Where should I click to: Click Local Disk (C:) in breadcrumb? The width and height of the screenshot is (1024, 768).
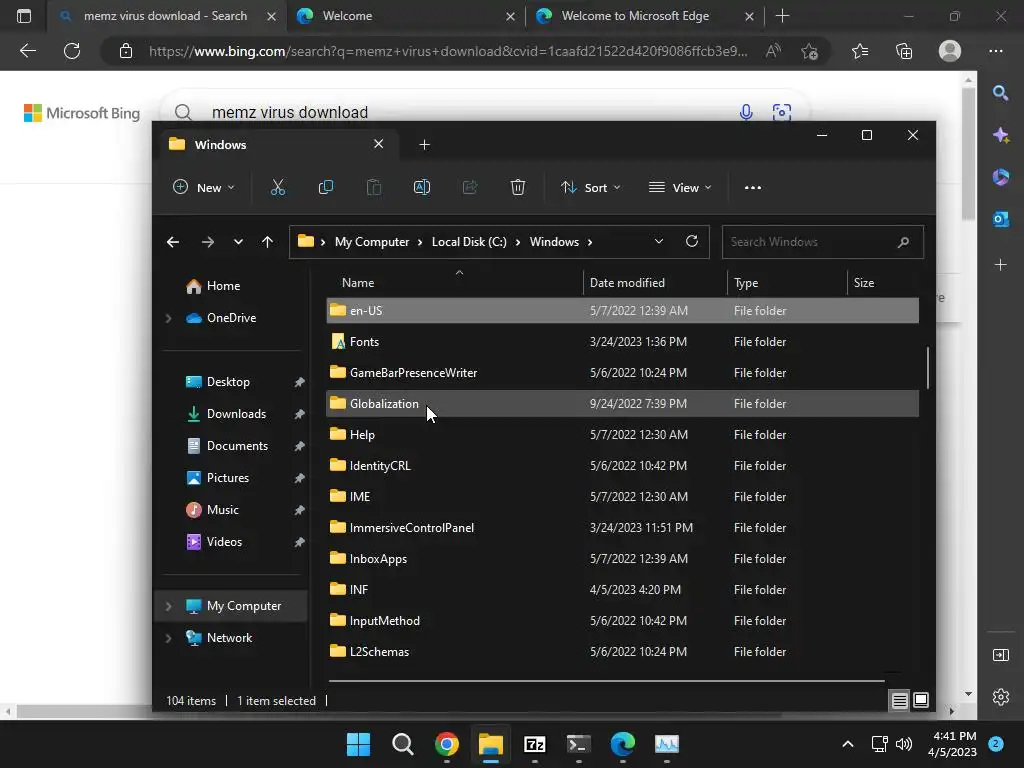coord(469,242)
